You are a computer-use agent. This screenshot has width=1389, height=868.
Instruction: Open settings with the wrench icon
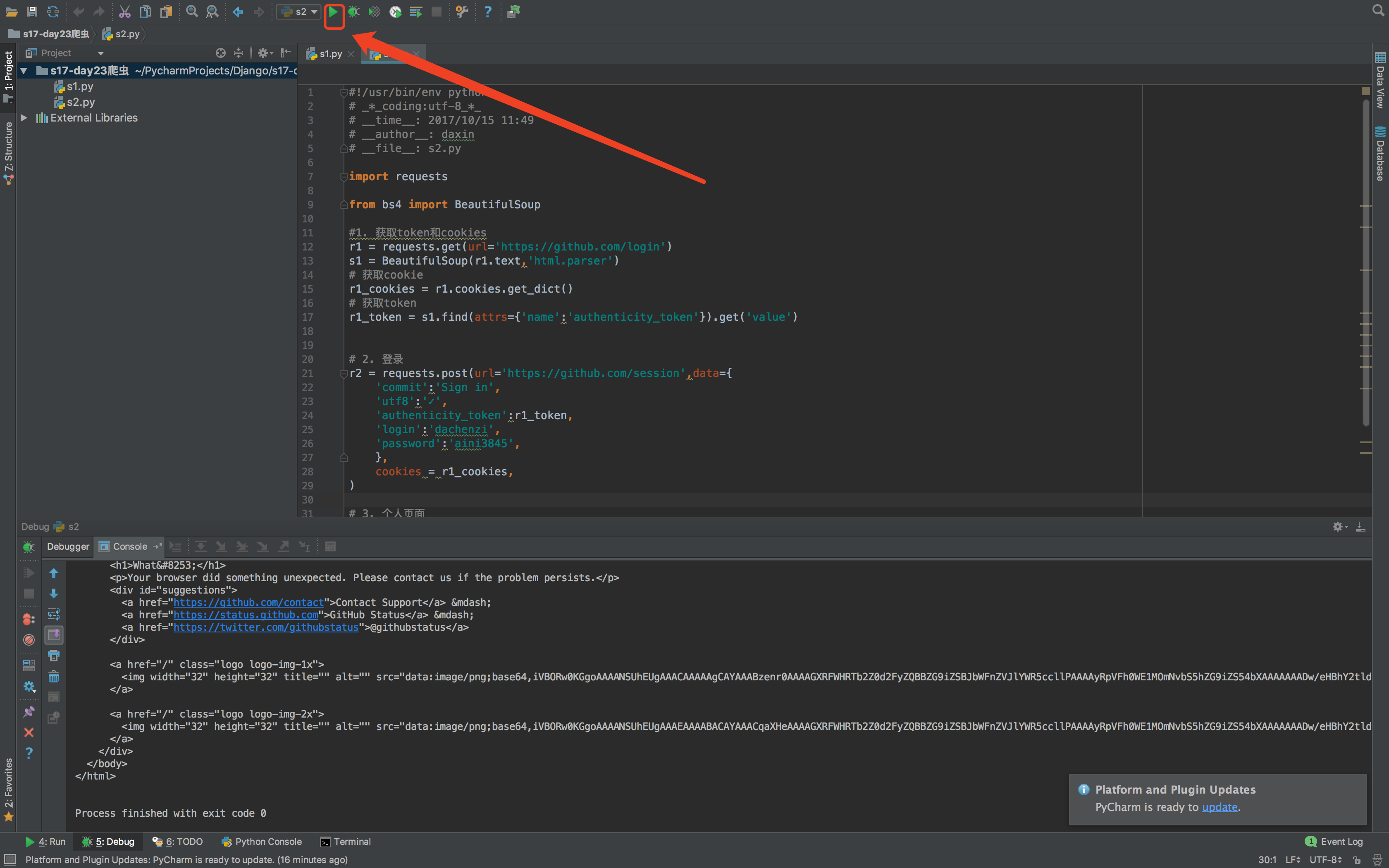click(461, 12)
